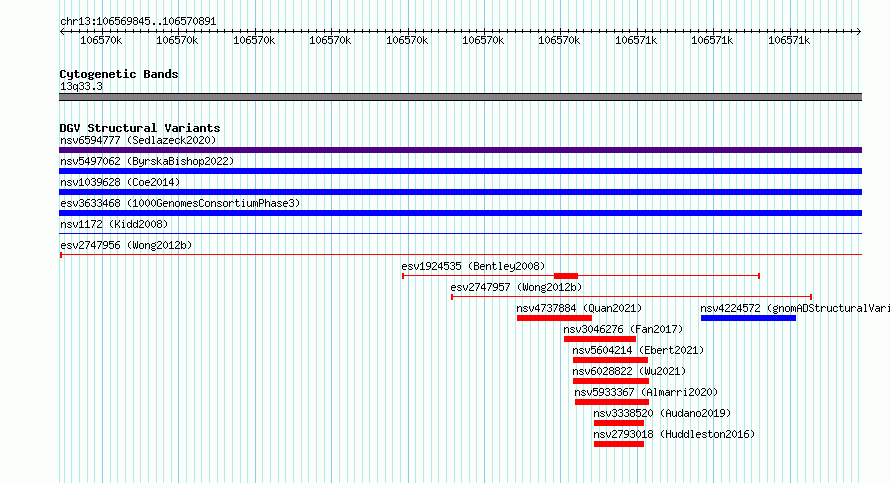
Task: Click the esv2747957 (Wong2012b) label
Action: [x=516, y=287]
